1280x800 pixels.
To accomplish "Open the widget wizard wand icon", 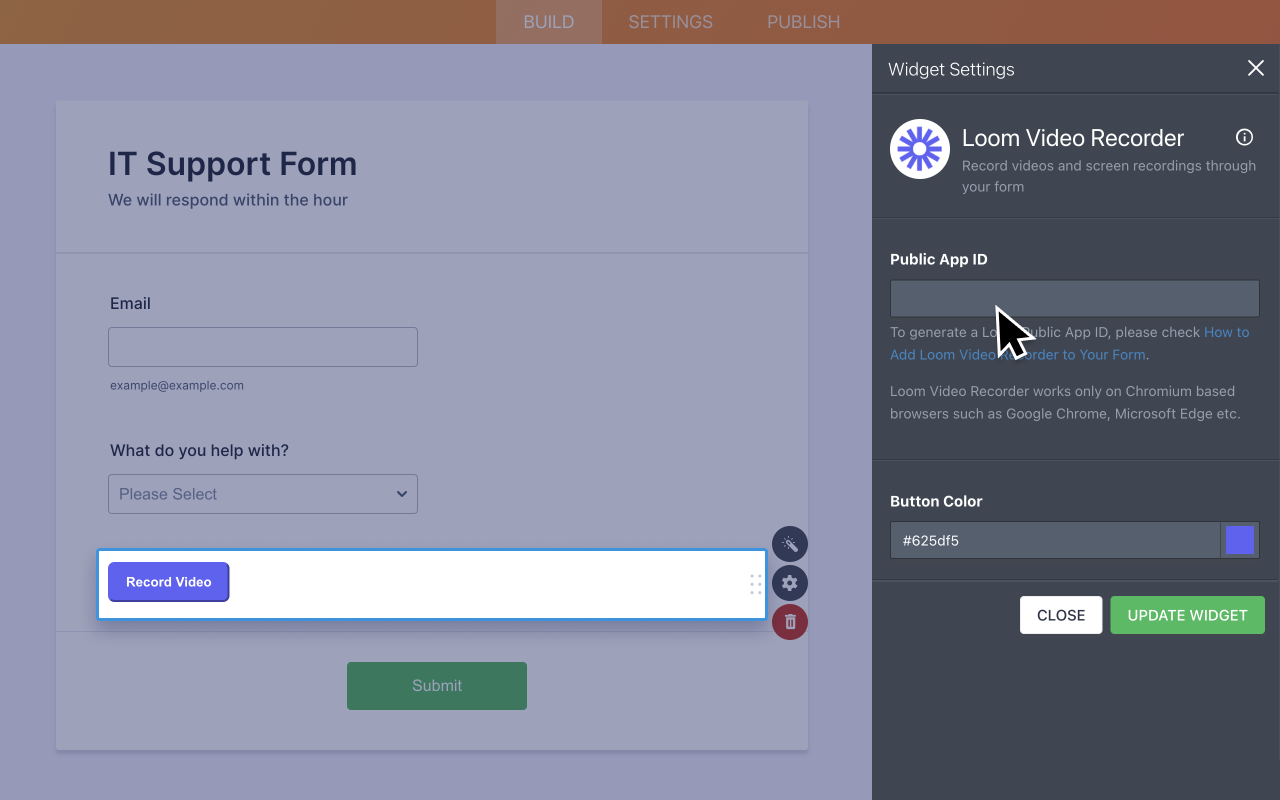I will (x=789, y=544).
